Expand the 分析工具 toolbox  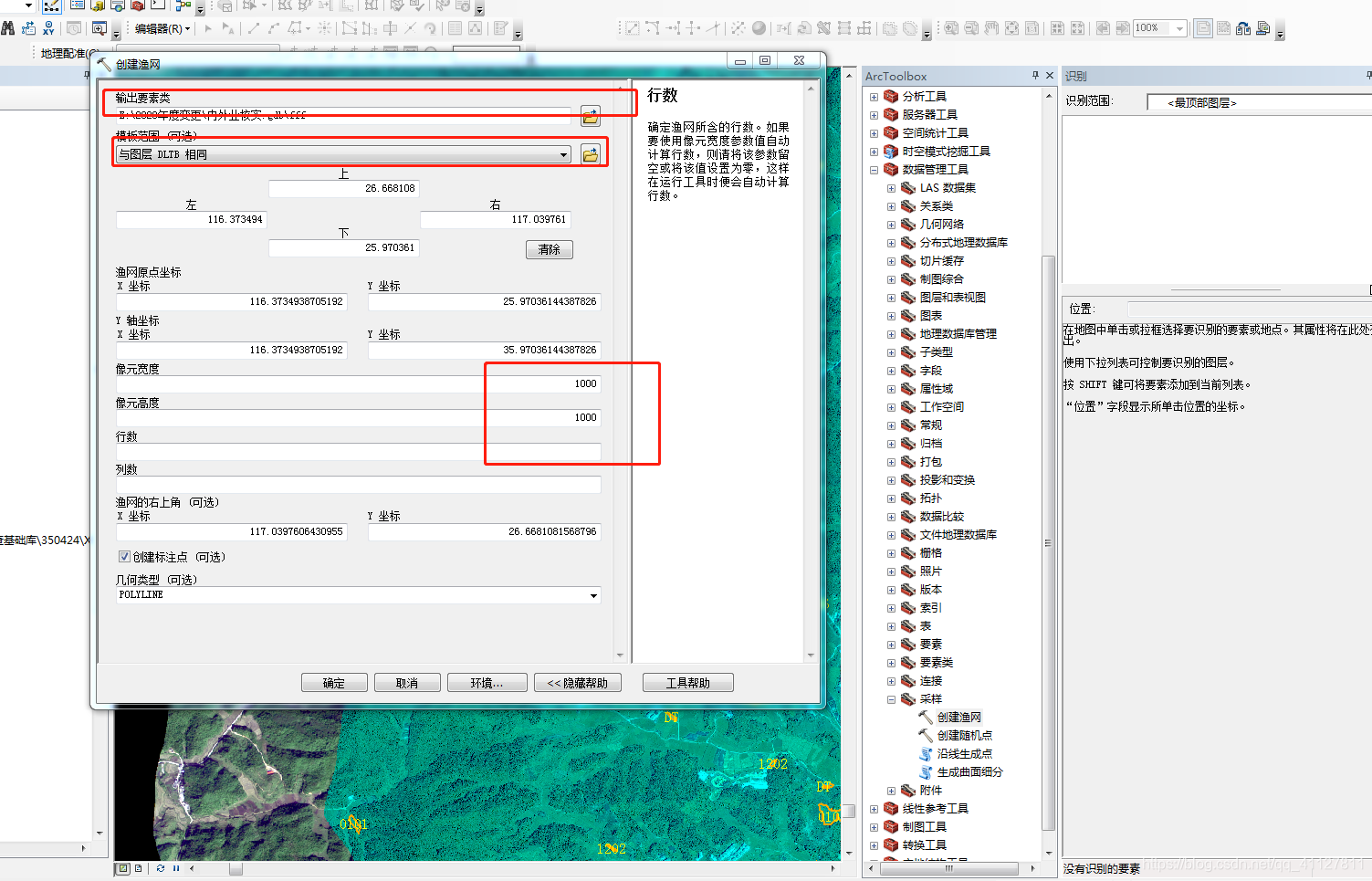pyautogui.click(x=874, y=96)
